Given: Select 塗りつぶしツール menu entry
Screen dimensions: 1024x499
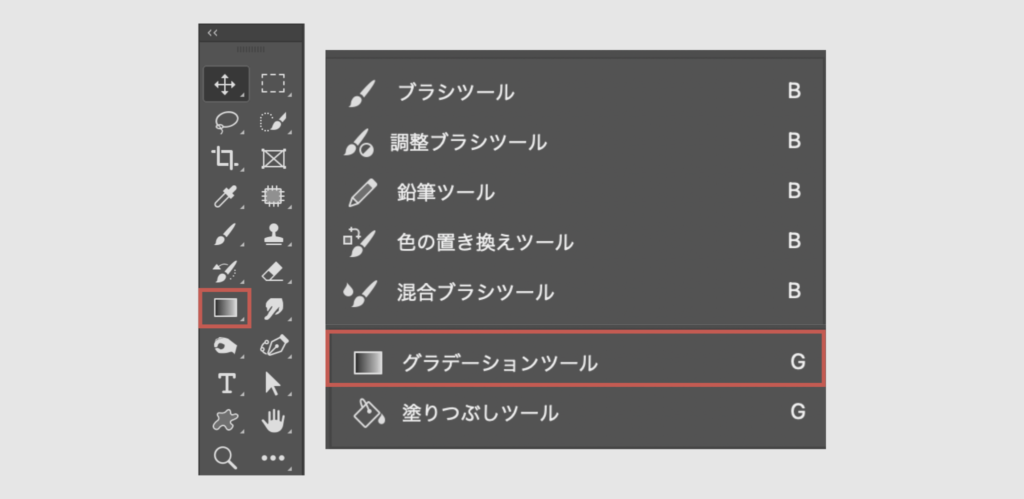Looking at the screenshot, I should (480, 412).
